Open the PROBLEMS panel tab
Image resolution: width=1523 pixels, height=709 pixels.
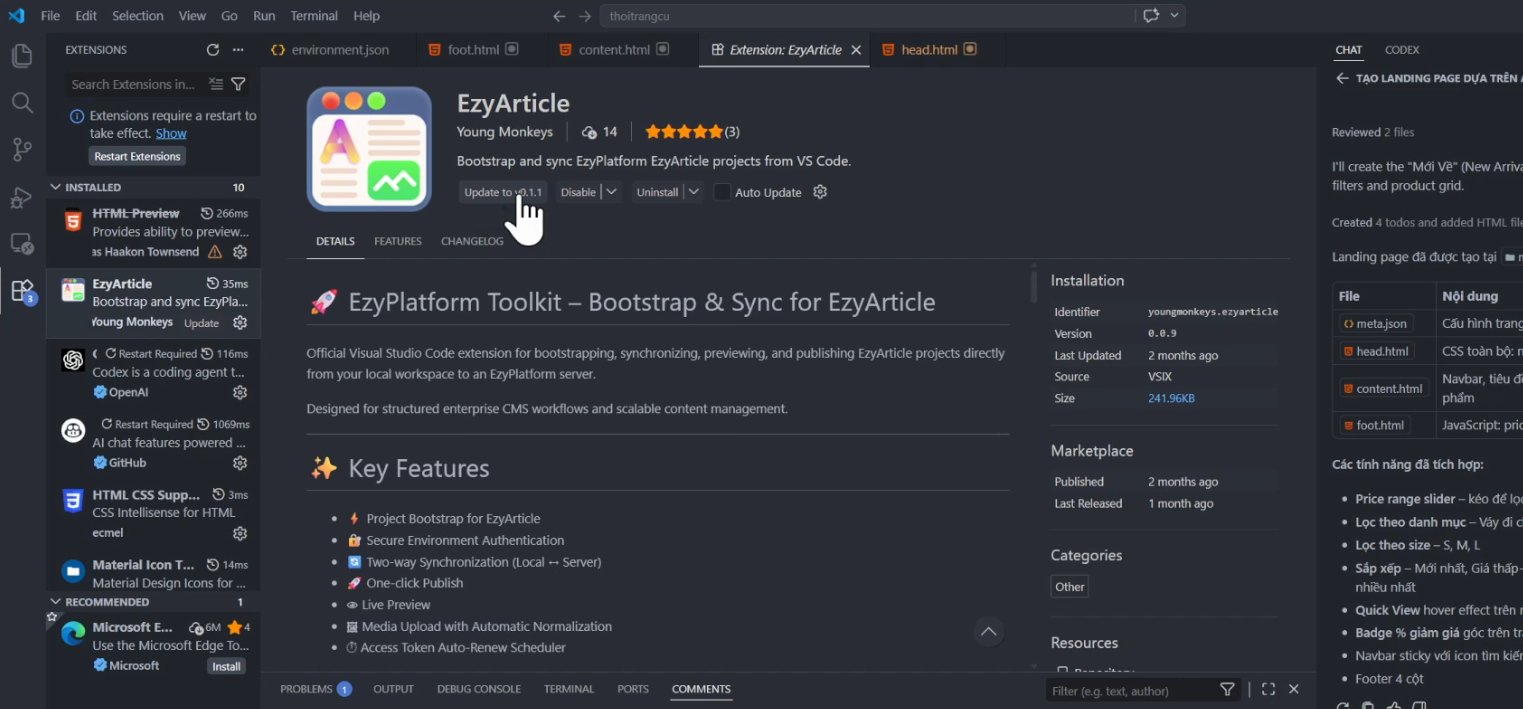pos(316,689)
